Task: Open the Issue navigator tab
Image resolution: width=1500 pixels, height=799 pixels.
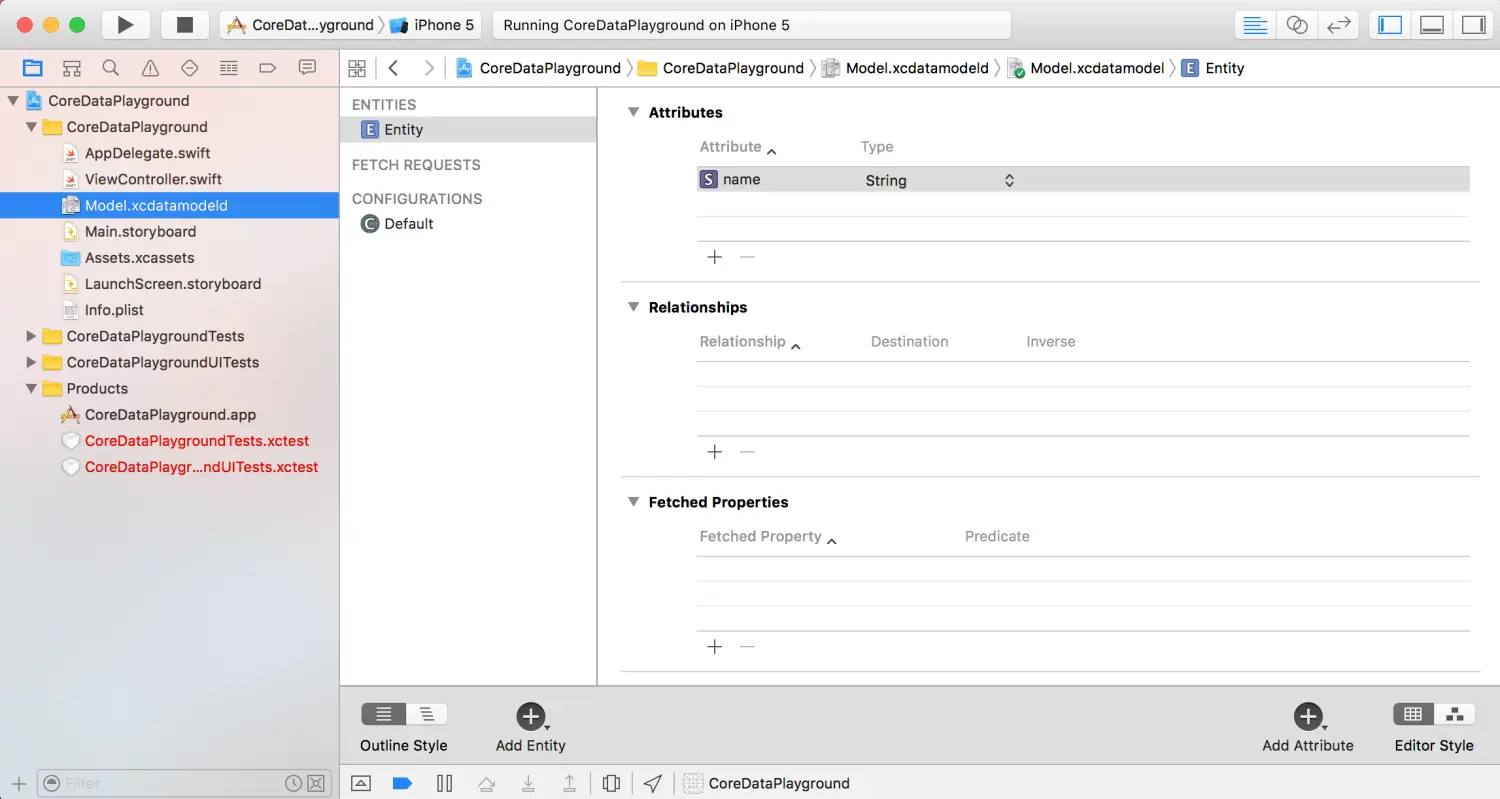Action: tap(150, 68)
